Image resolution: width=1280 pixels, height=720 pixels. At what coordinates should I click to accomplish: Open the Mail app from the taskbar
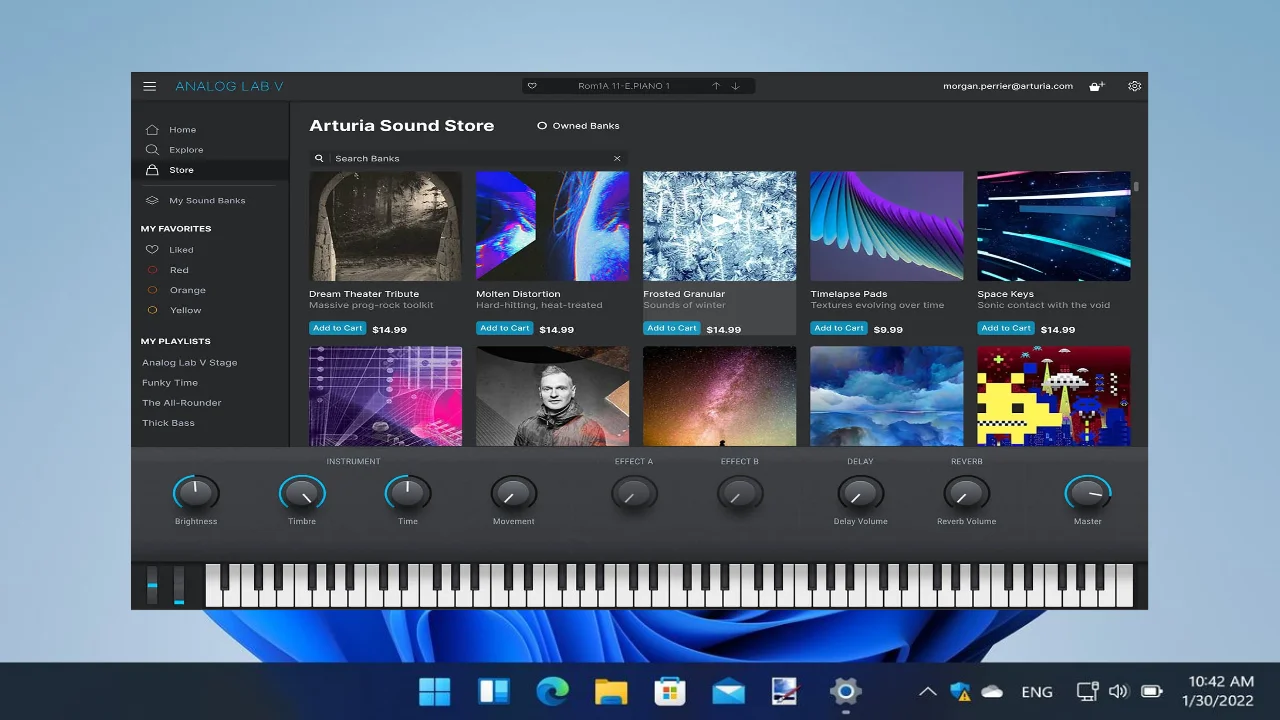click(729, 691)
